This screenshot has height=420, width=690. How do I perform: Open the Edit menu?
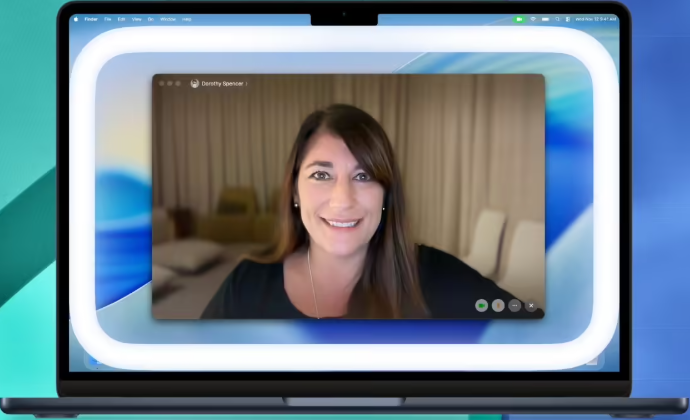tap(121, 19)
